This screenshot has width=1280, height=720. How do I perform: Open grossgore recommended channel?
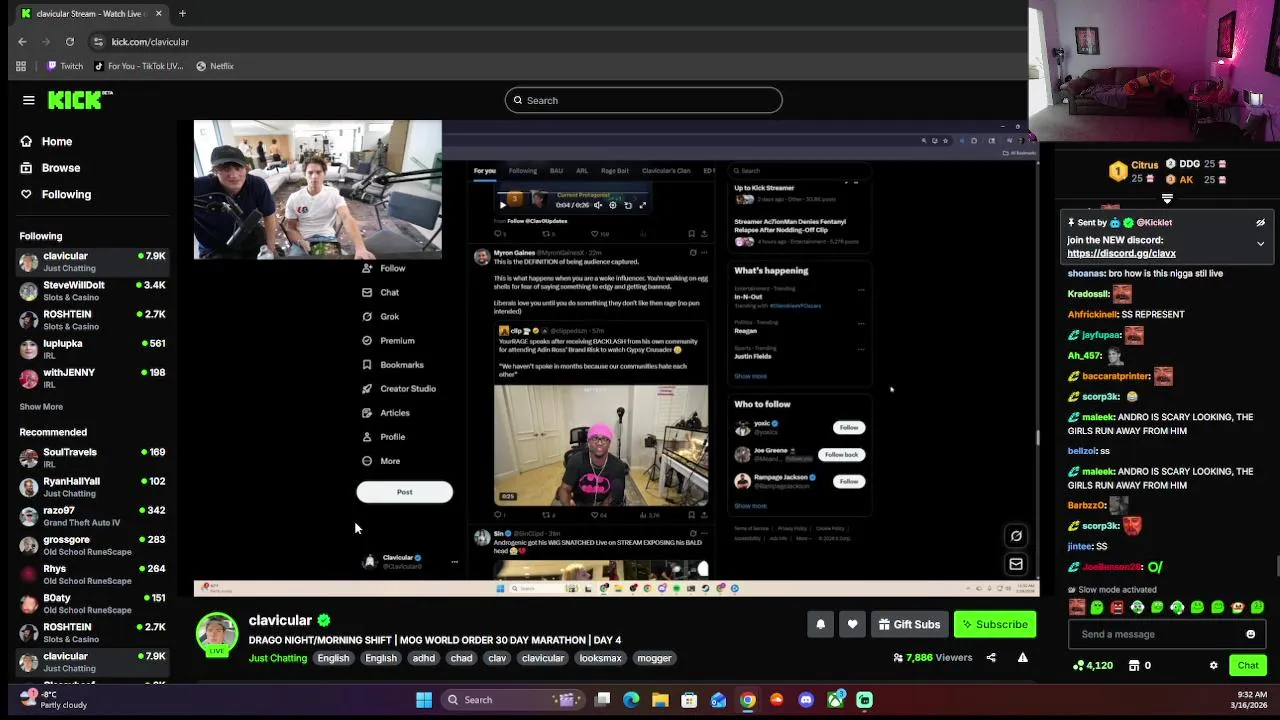(92, 545)
